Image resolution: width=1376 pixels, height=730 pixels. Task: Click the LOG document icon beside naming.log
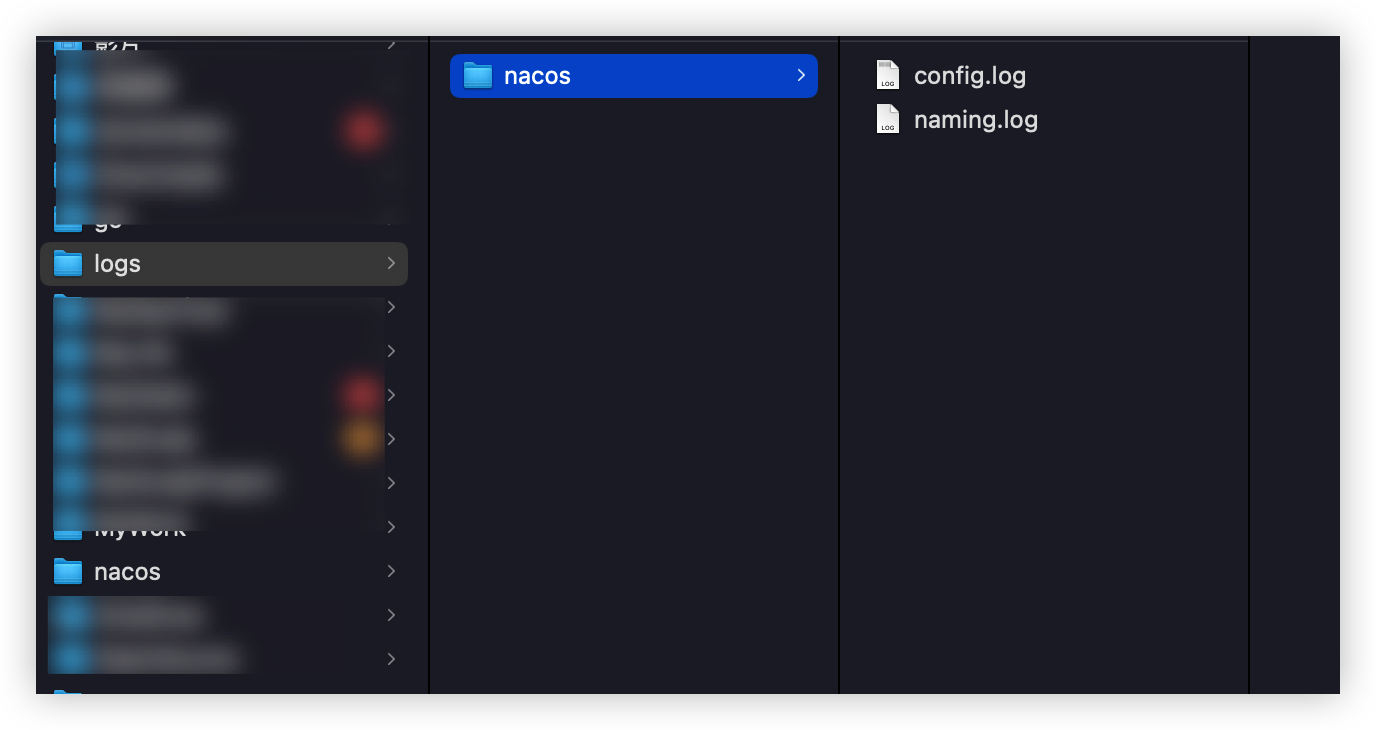[x=887, y=118]
